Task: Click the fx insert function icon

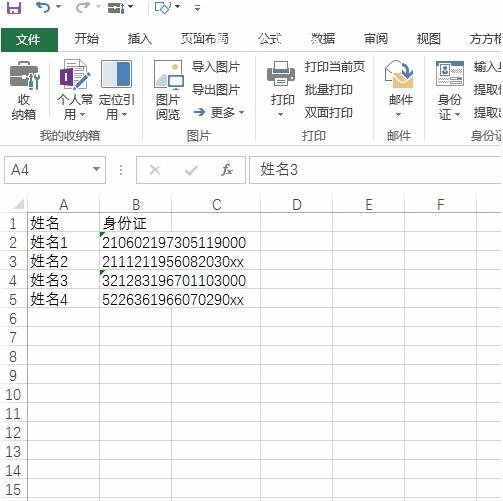Action: click(227, 170)
